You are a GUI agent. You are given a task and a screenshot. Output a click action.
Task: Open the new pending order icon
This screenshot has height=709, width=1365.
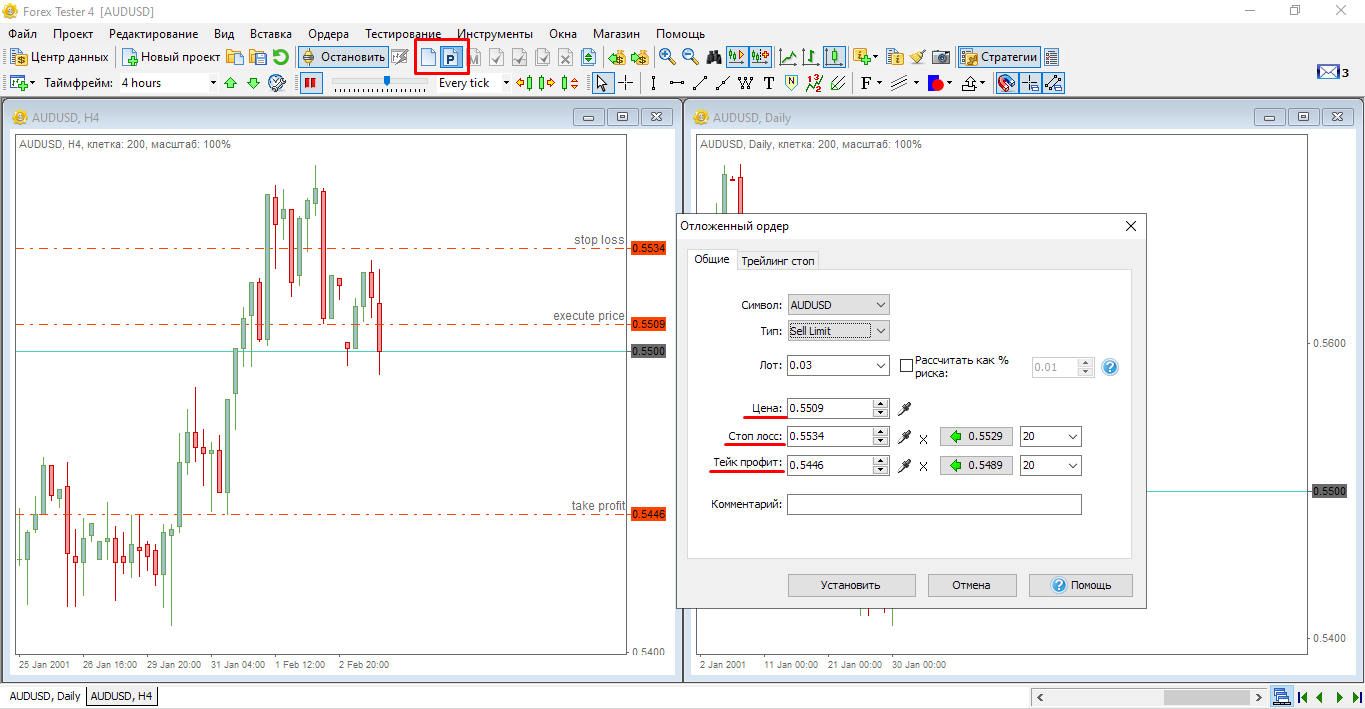click(x=451, y=58)
